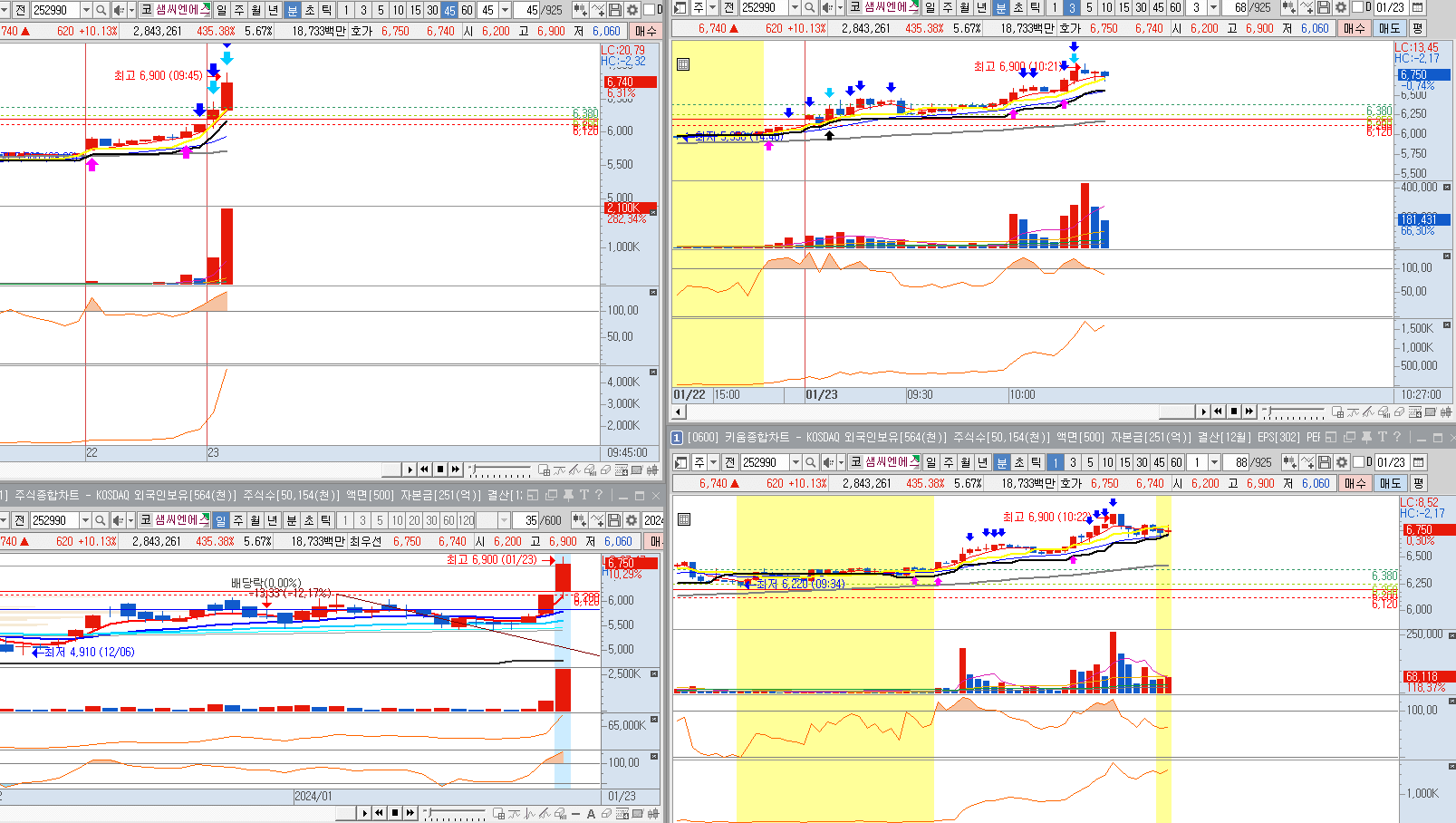Select 30-minute interval in 키움종합차트 toolbar
The image size is (1456, 823).
tap(1142, 462)
